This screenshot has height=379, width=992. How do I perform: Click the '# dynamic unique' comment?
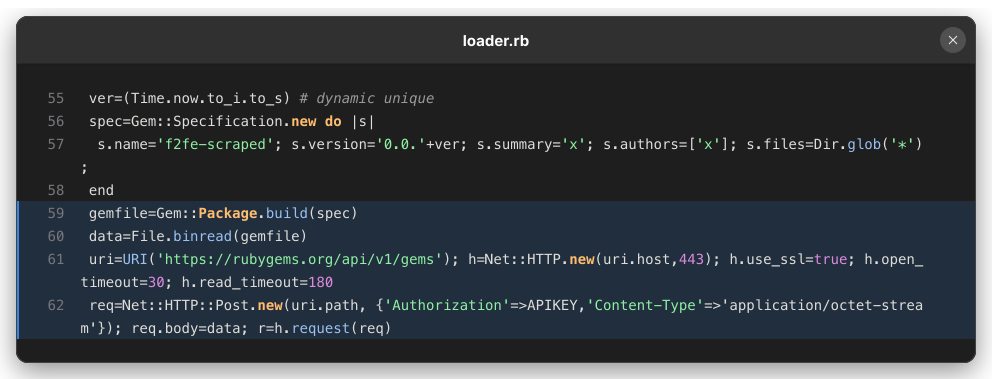point(366,99)
